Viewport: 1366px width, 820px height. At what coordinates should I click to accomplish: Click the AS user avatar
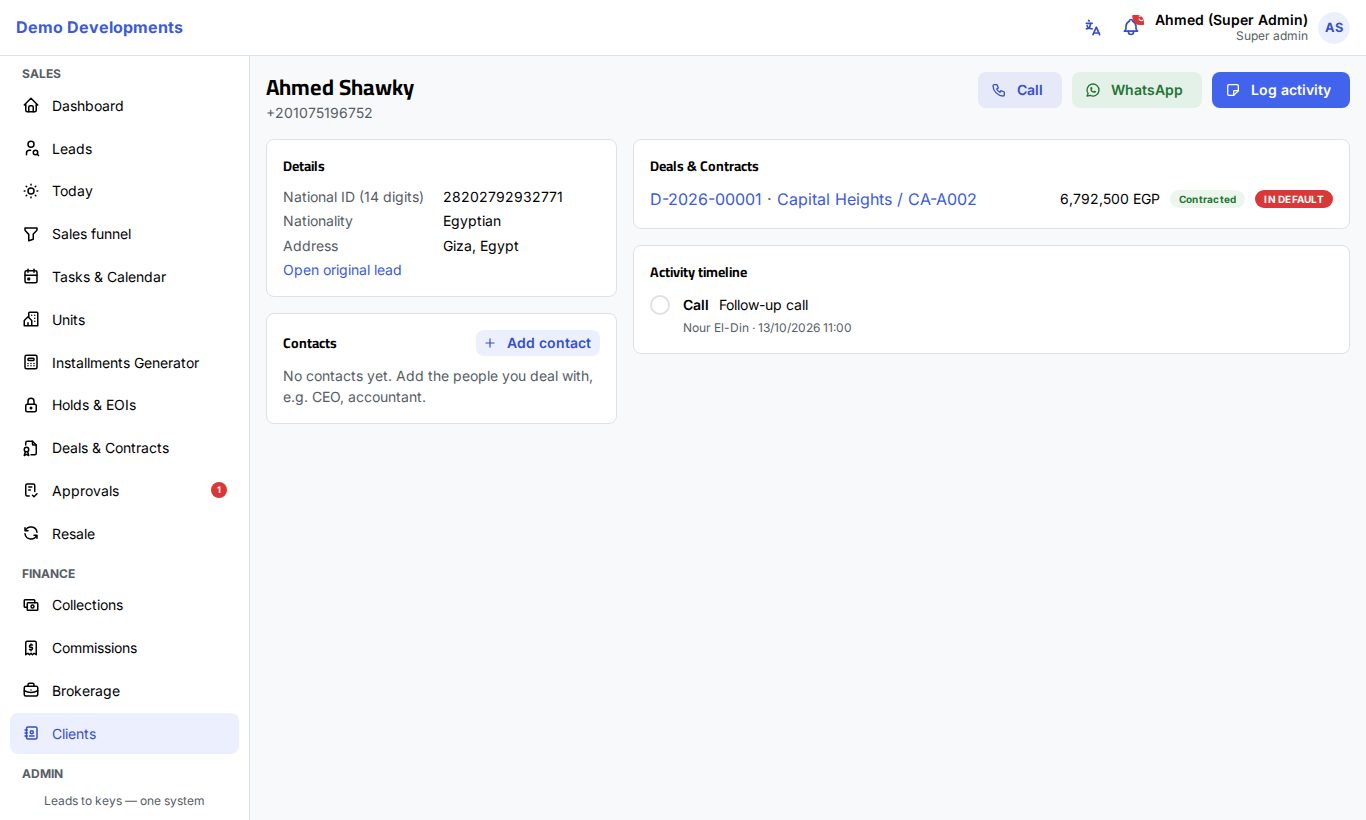pos(1334,28)
